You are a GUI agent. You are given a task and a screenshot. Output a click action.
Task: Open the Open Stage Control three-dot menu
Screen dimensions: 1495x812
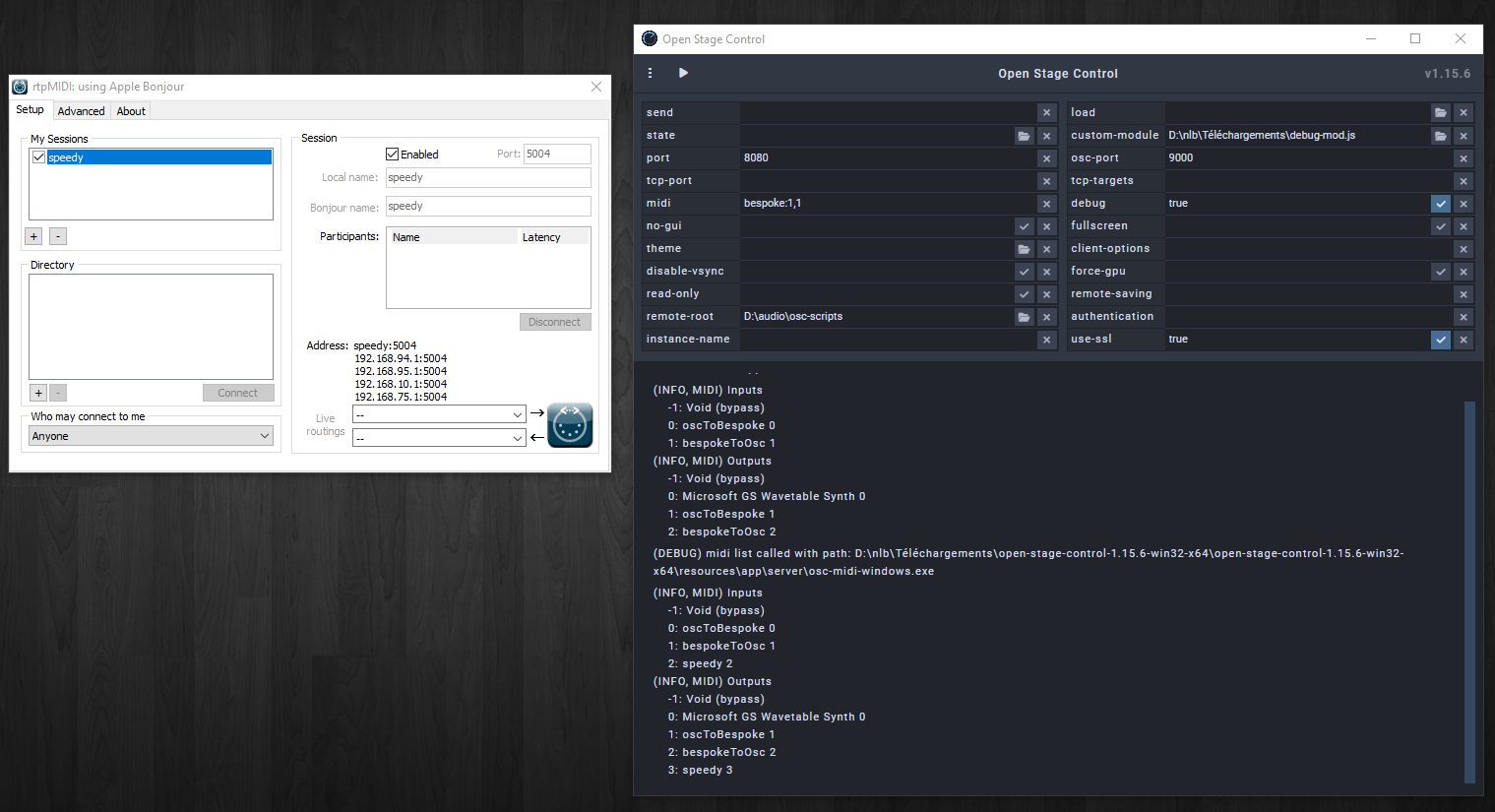click(x=650, y=73)
